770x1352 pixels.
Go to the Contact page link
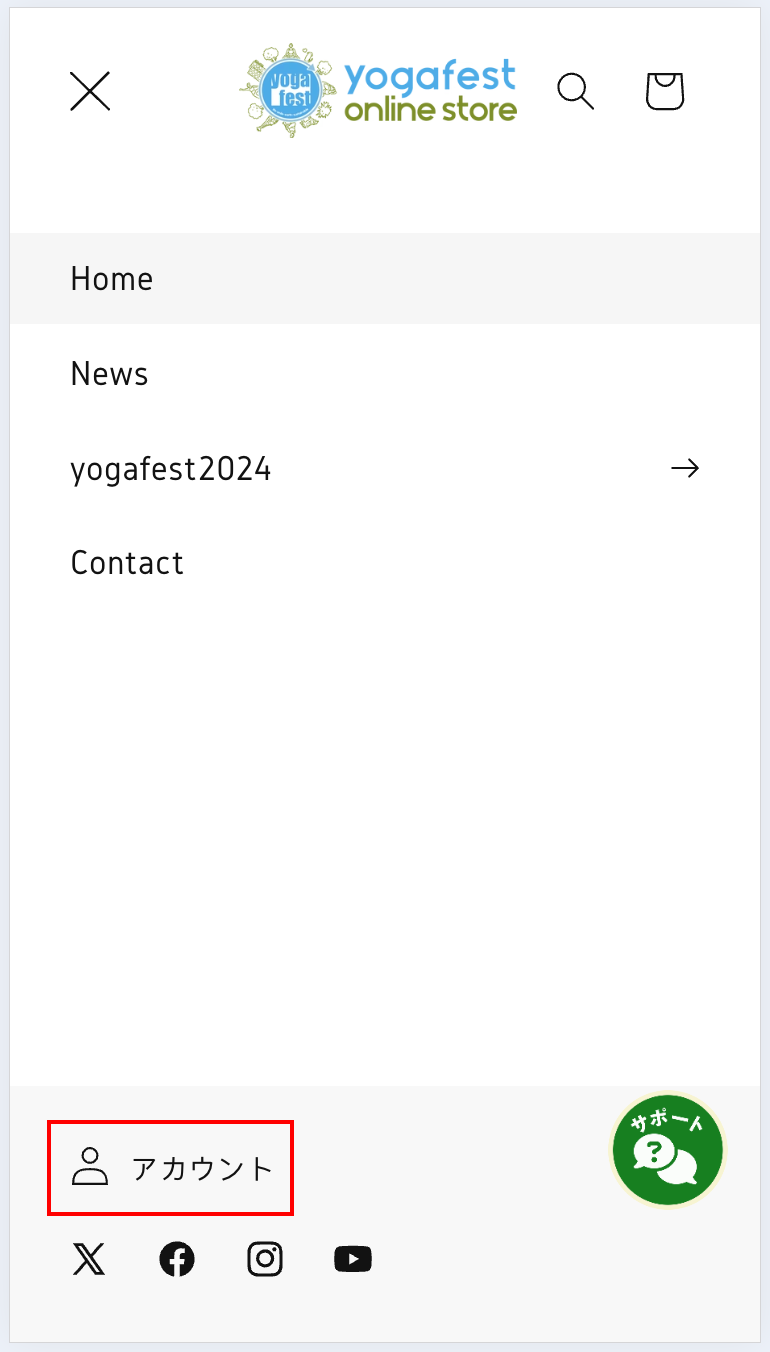click(385, 562)
